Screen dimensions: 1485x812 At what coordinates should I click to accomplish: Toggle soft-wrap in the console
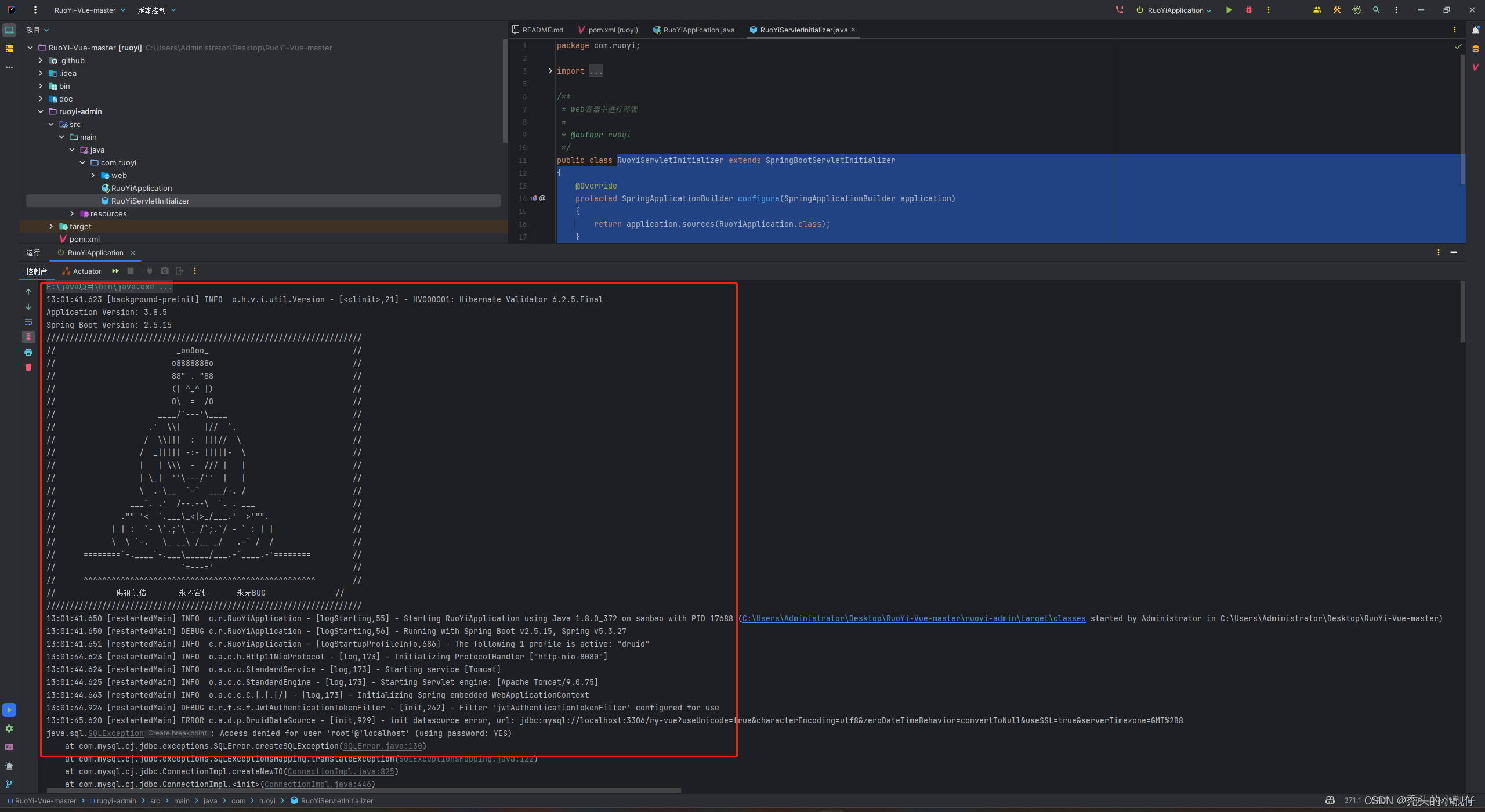click(x=28, y=322)
